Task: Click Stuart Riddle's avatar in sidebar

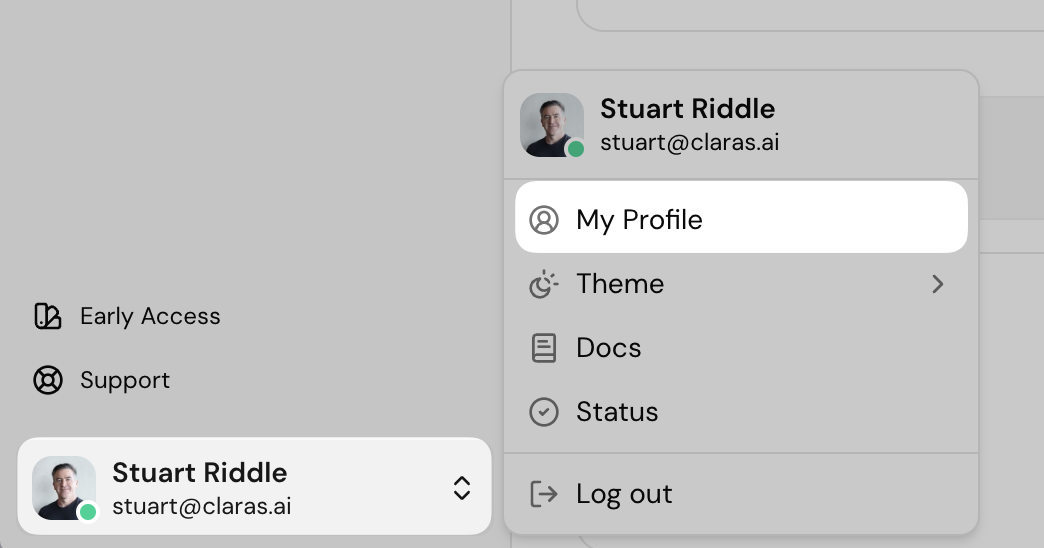Action: [x=64, y=488]
